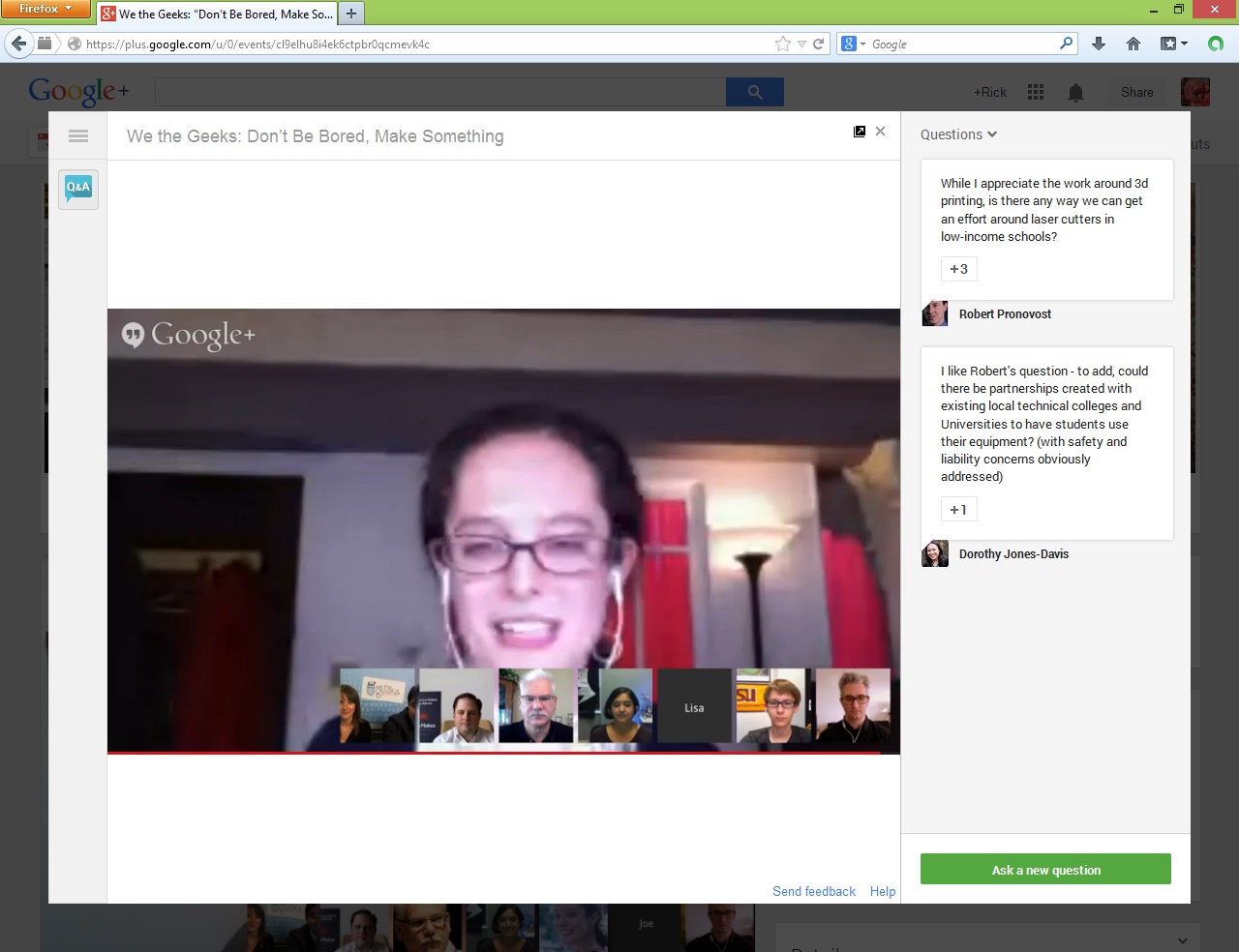Open the notifications bell

click(x=1075, y=92)
